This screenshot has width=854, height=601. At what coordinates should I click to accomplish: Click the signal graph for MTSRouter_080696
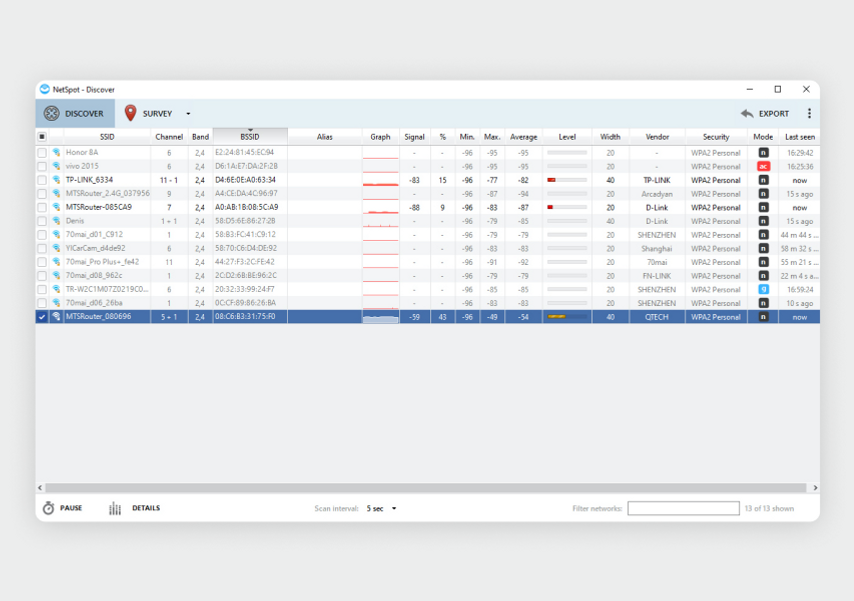(x=381, y=317)
